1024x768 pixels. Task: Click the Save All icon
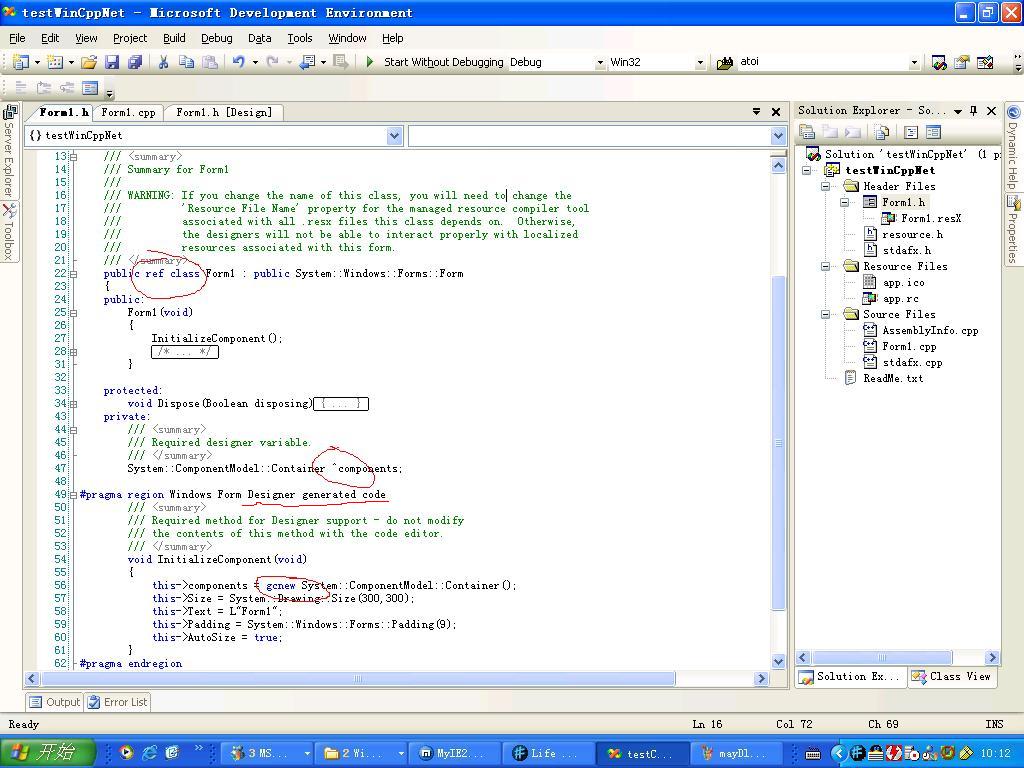pyautogui.click(x=134, y=62)
